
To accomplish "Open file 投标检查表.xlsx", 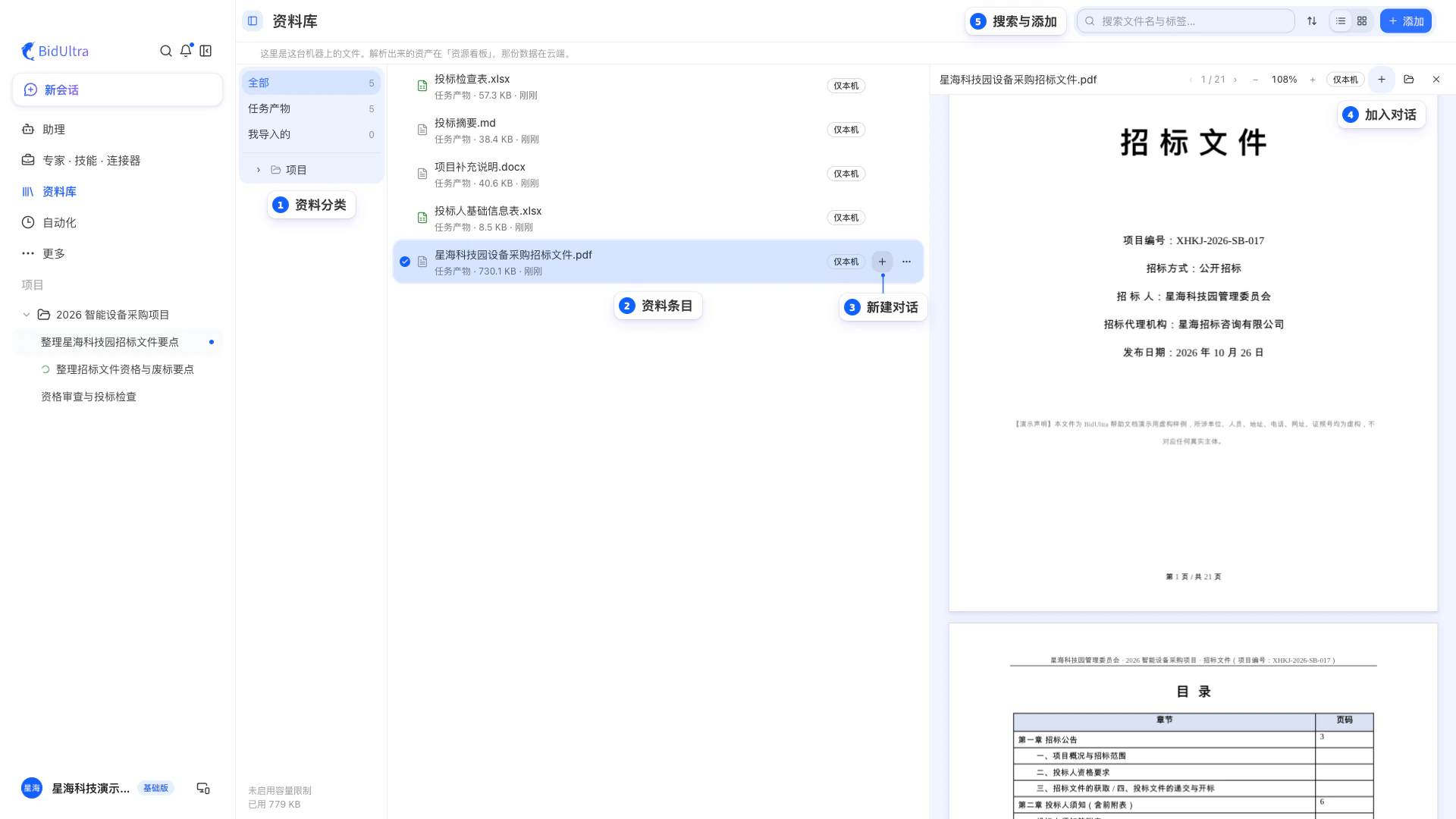I will point(658,86).
